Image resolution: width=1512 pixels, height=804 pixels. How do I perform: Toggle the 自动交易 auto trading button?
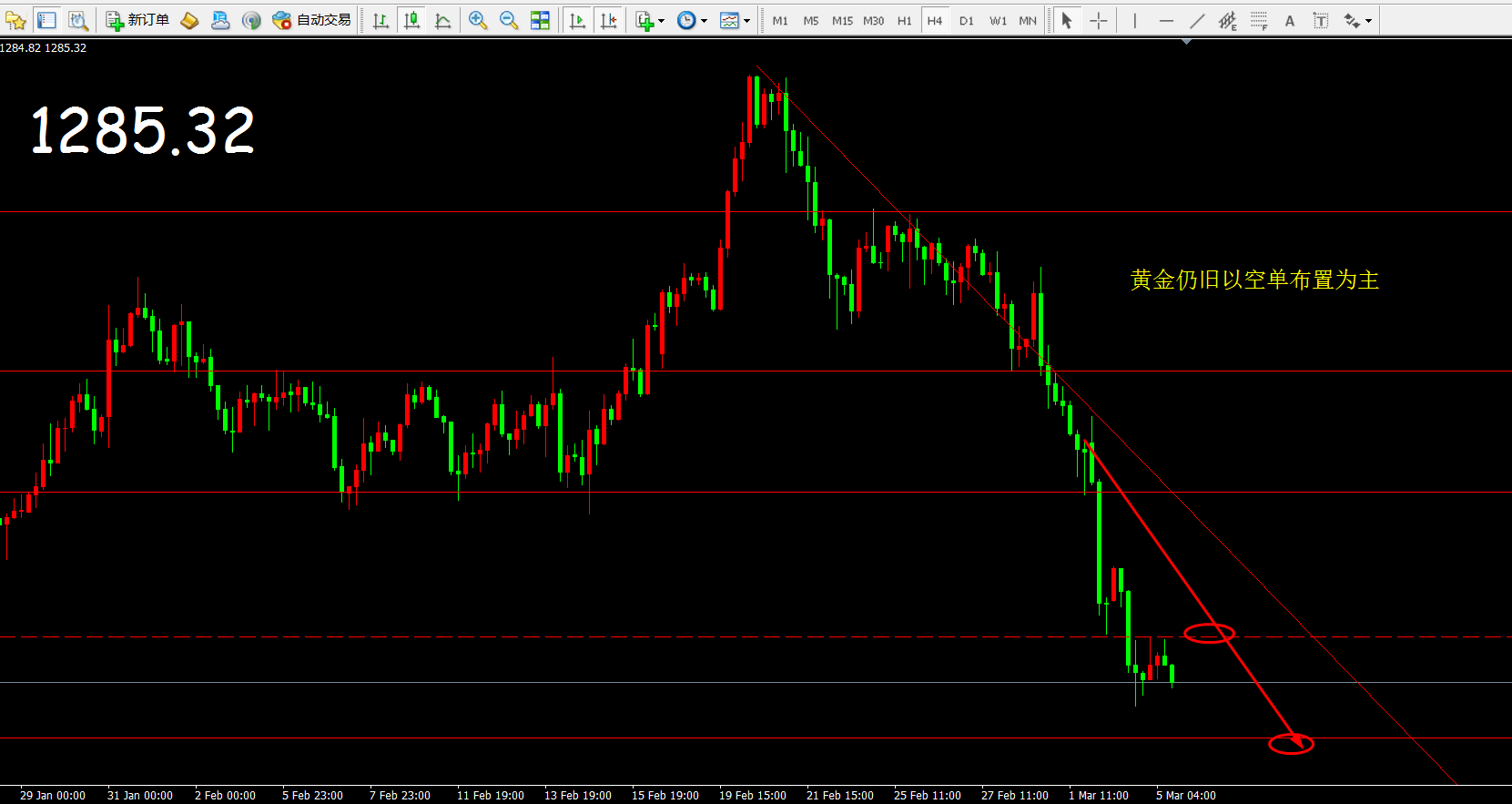(312, 20)
